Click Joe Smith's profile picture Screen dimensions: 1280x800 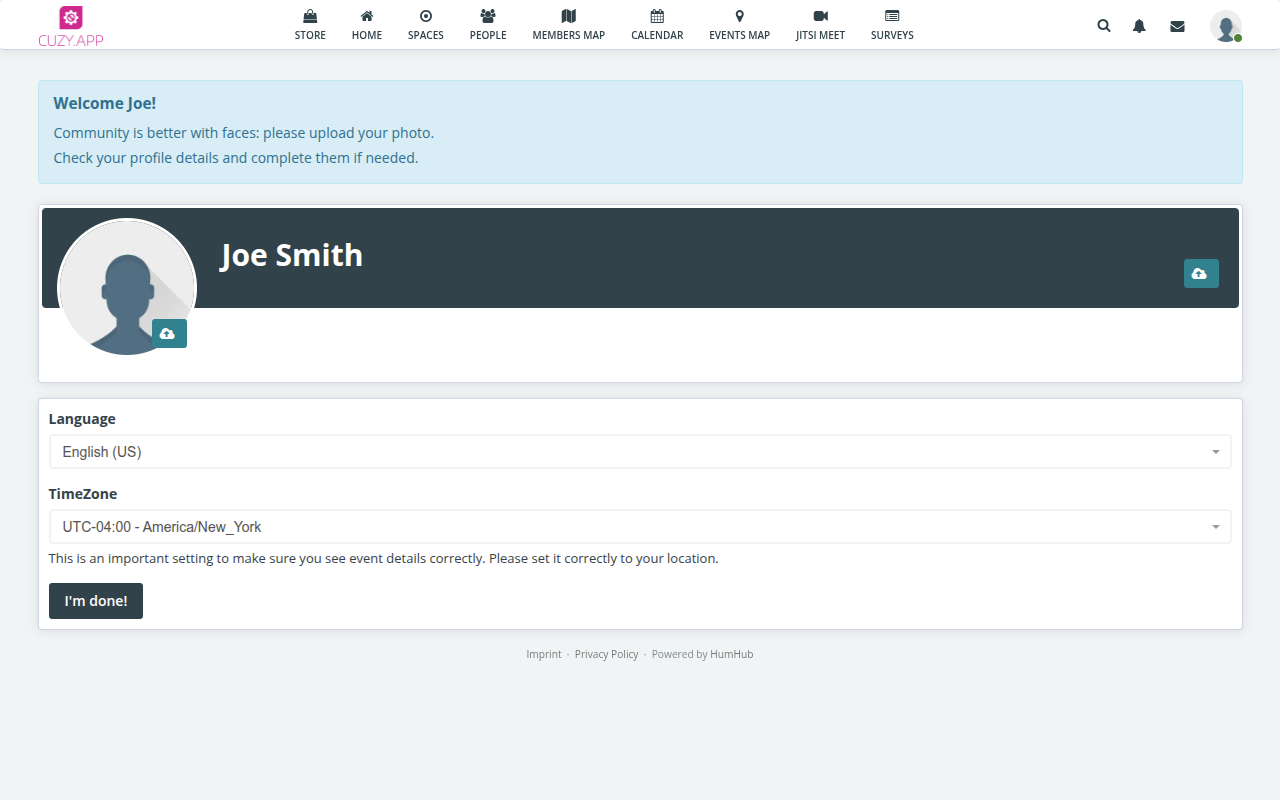[127, 287]
